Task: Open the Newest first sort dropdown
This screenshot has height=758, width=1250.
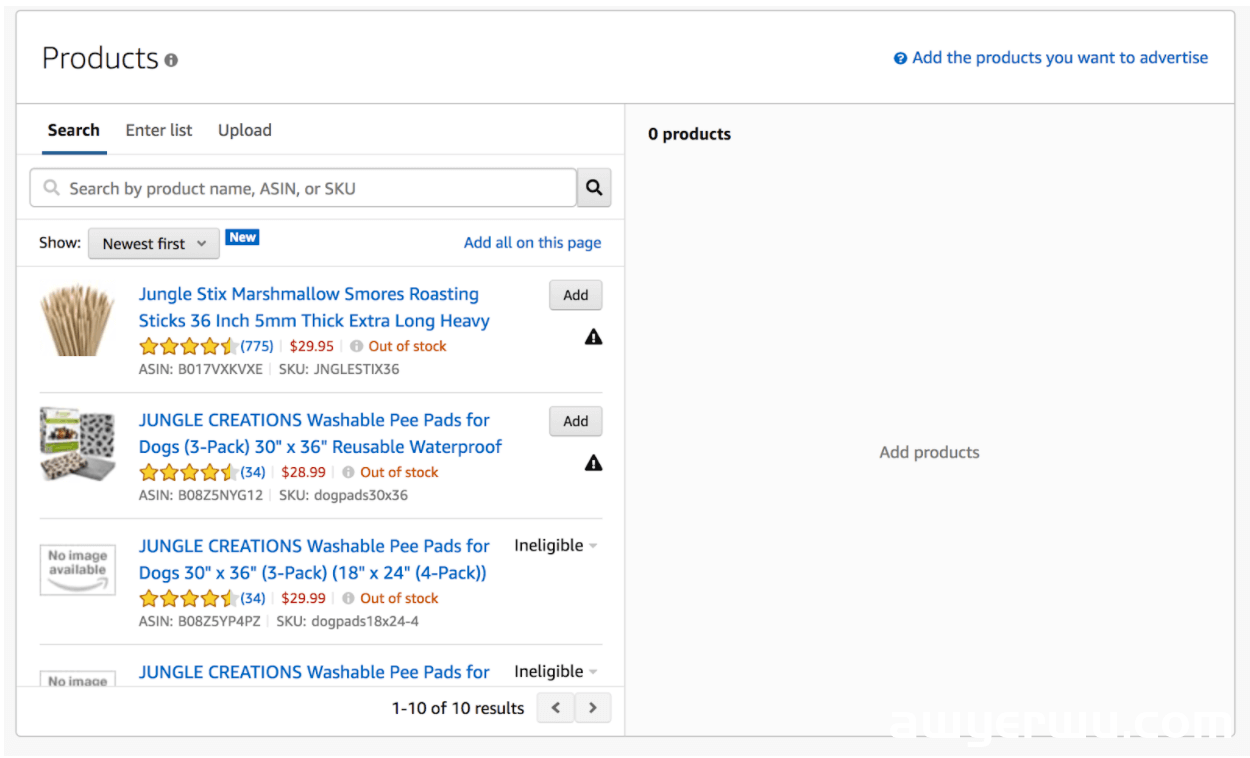Action: tap(154, 244)
